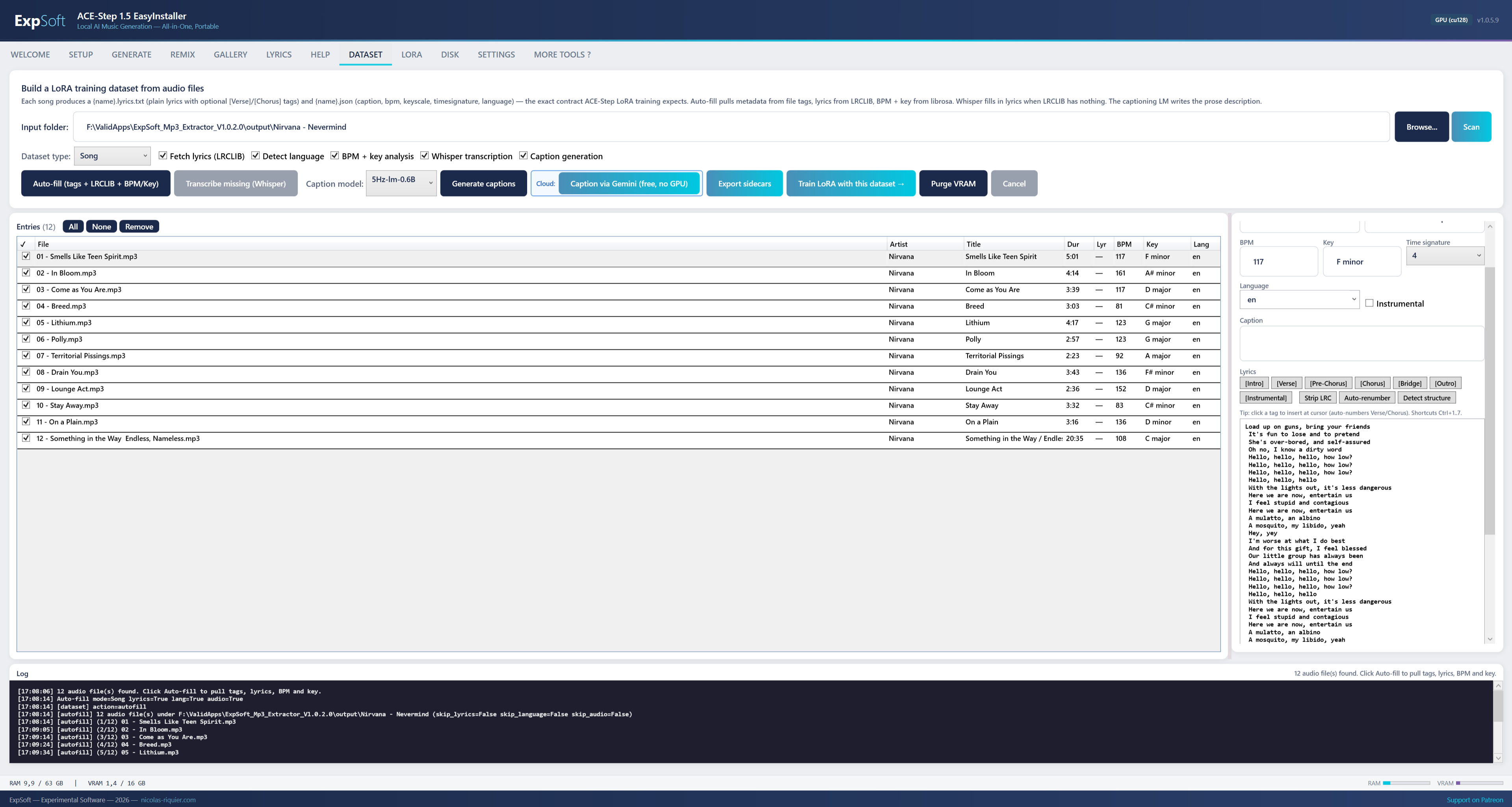Click the Cancel button
1512x807 pixels.
tap(1014, 183)
